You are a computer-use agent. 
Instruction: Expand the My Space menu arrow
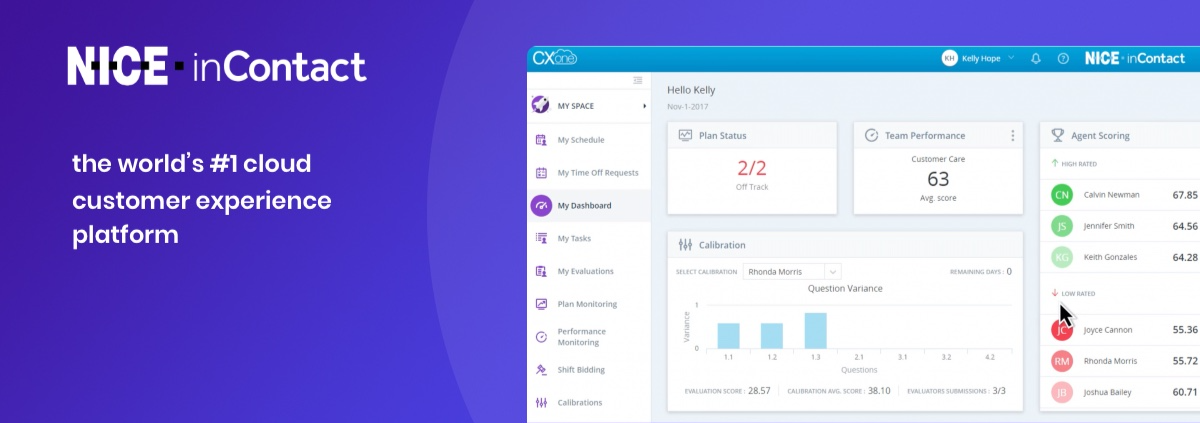click(644, 105)
